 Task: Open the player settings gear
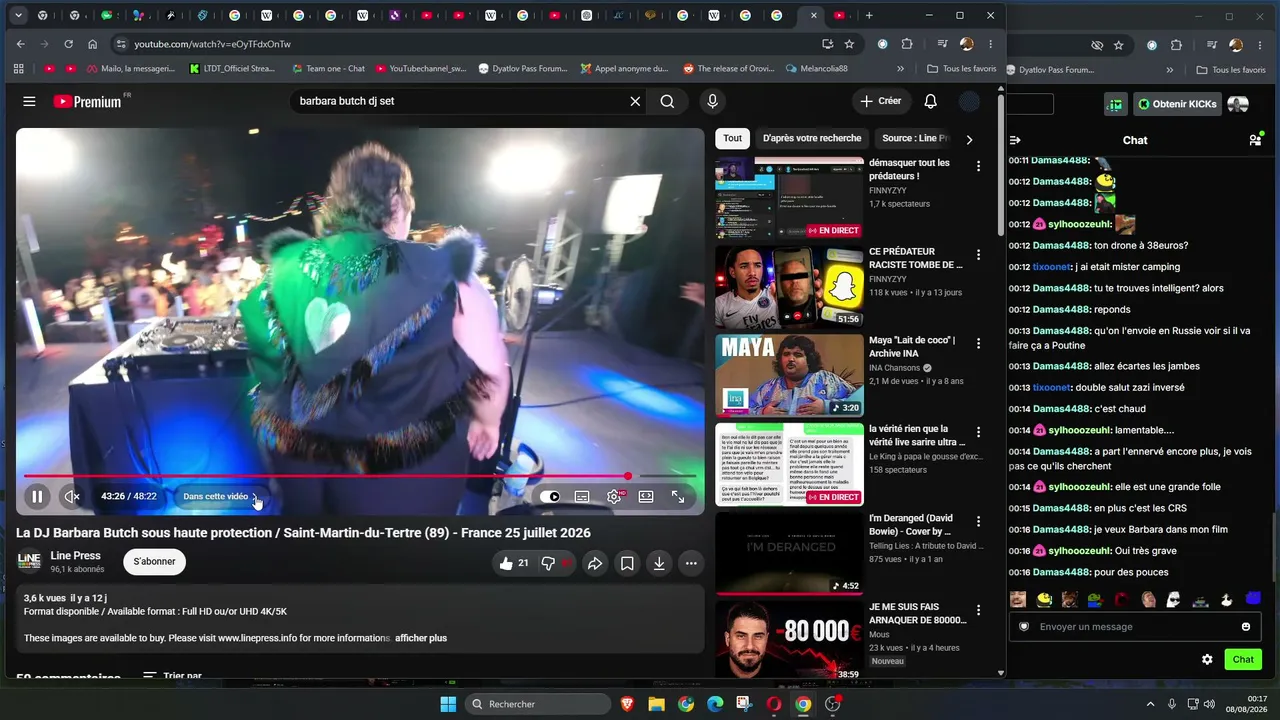click(614, 496)
